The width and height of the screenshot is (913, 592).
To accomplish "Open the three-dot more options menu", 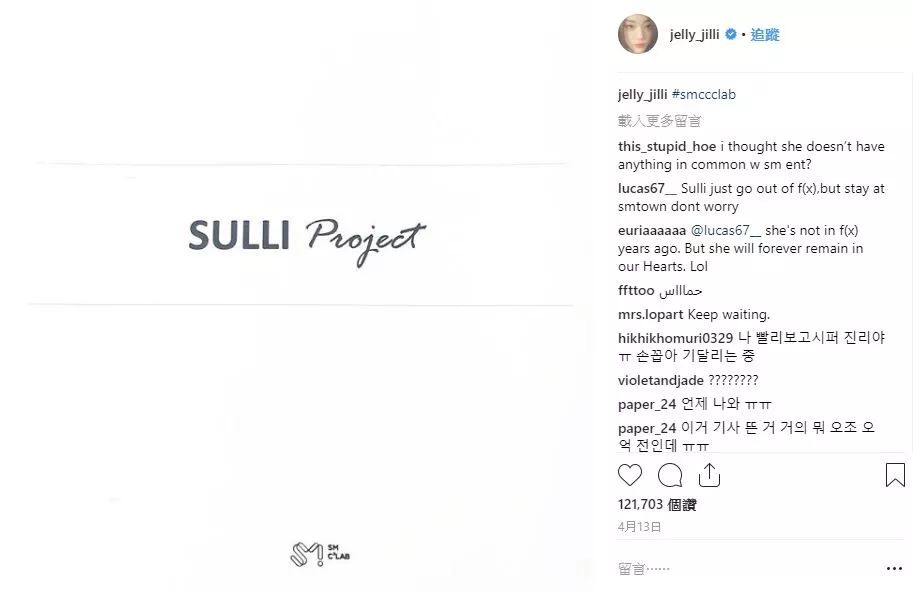I will tap(894, 569).
